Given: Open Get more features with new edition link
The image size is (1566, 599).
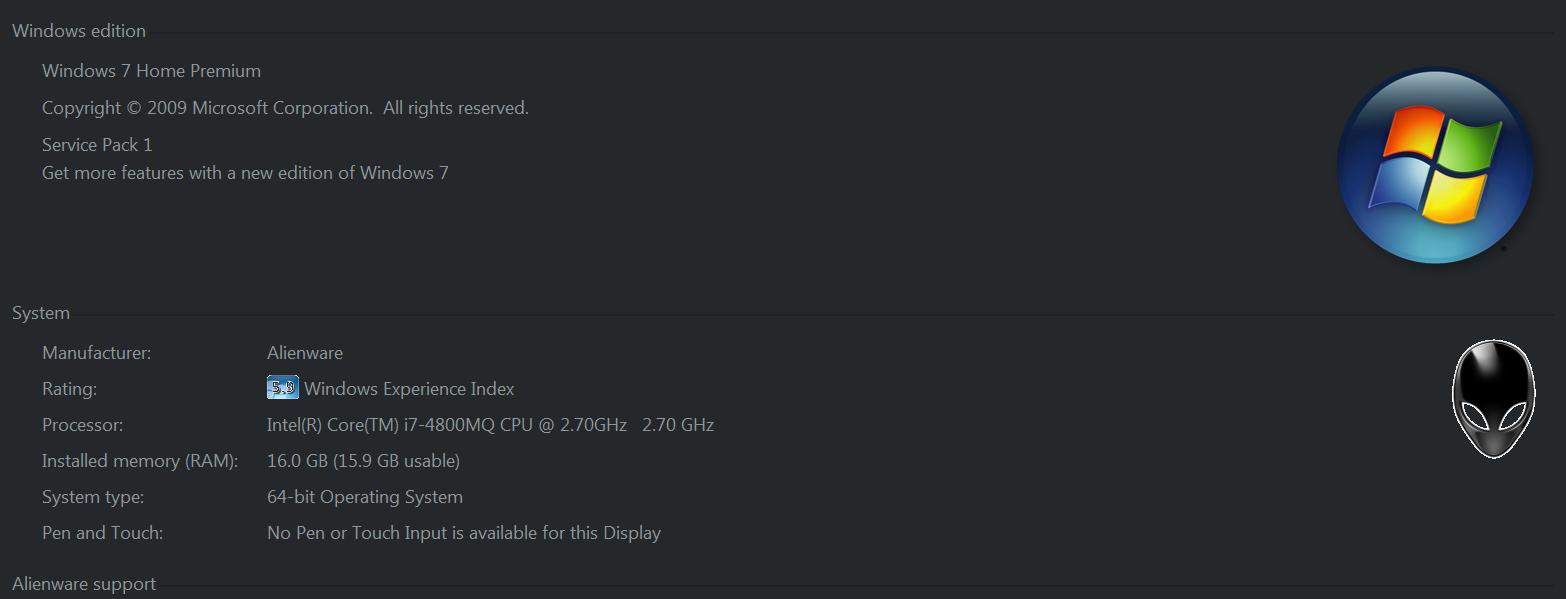Looking at the screenshot, I should (x=245, y=173).
